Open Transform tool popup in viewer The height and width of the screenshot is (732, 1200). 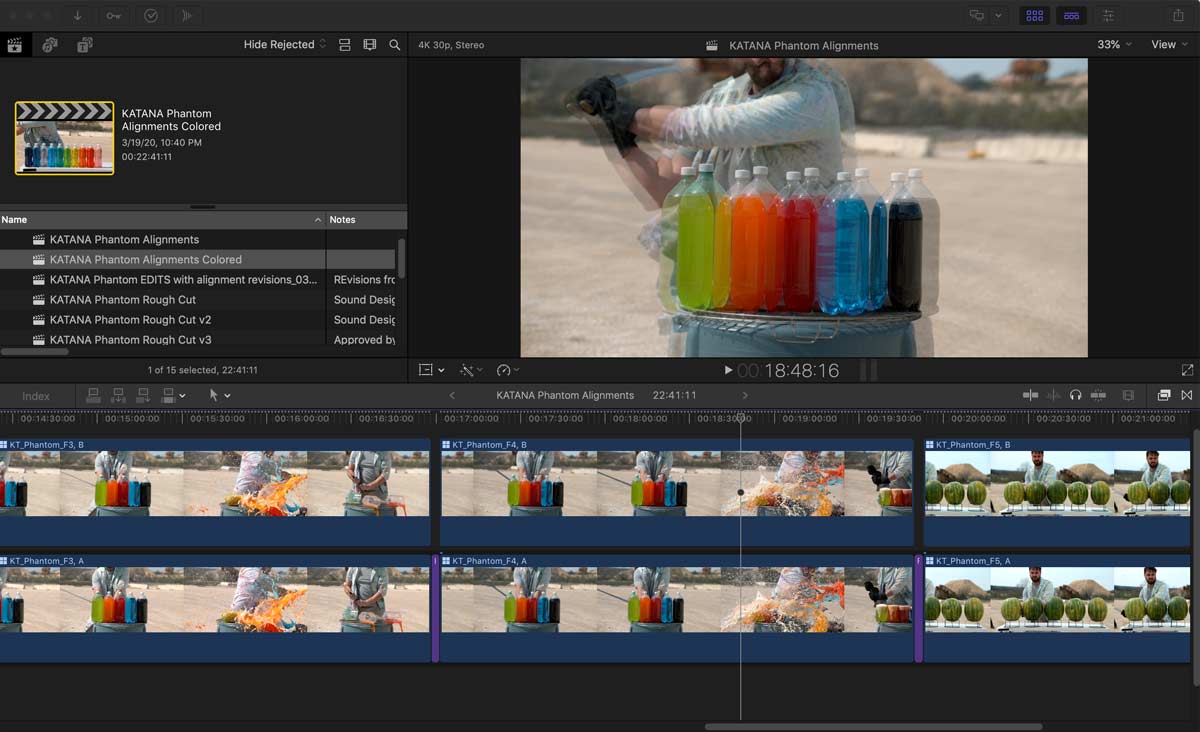click(x=431, y=370)
